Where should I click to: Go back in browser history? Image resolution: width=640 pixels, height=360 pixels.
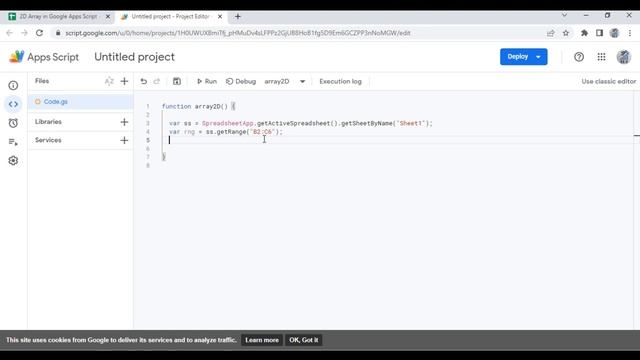pos(9,33)
